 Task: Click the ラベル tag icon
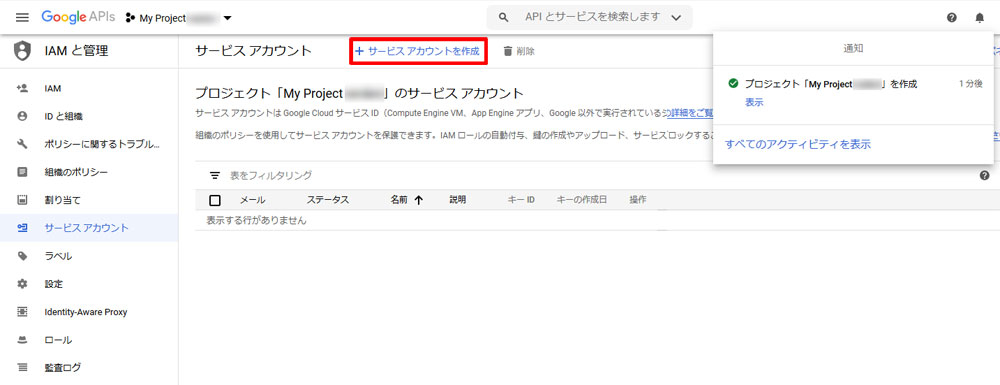pos(22,256)
